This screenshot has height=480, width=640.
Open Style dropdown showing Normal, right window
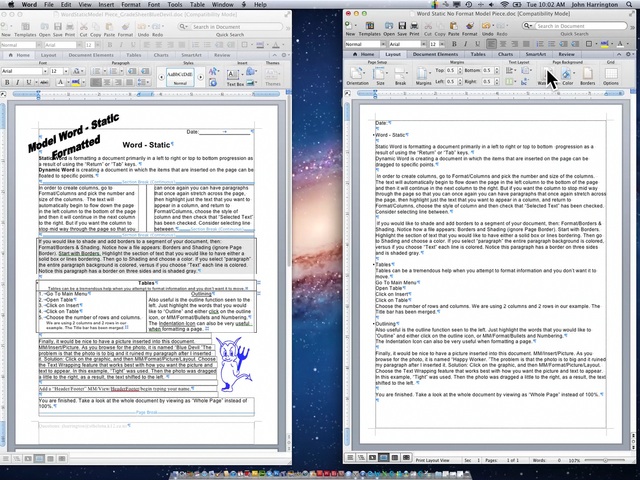coord(383,44)
